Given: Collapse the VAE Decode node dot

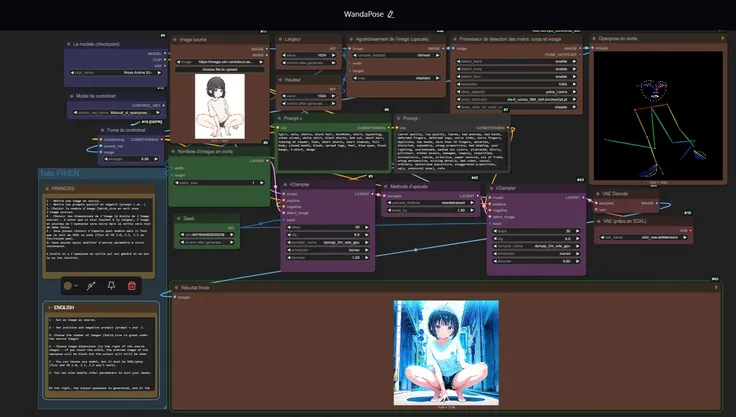Looking at the screenshot, I should pos(598,193).
